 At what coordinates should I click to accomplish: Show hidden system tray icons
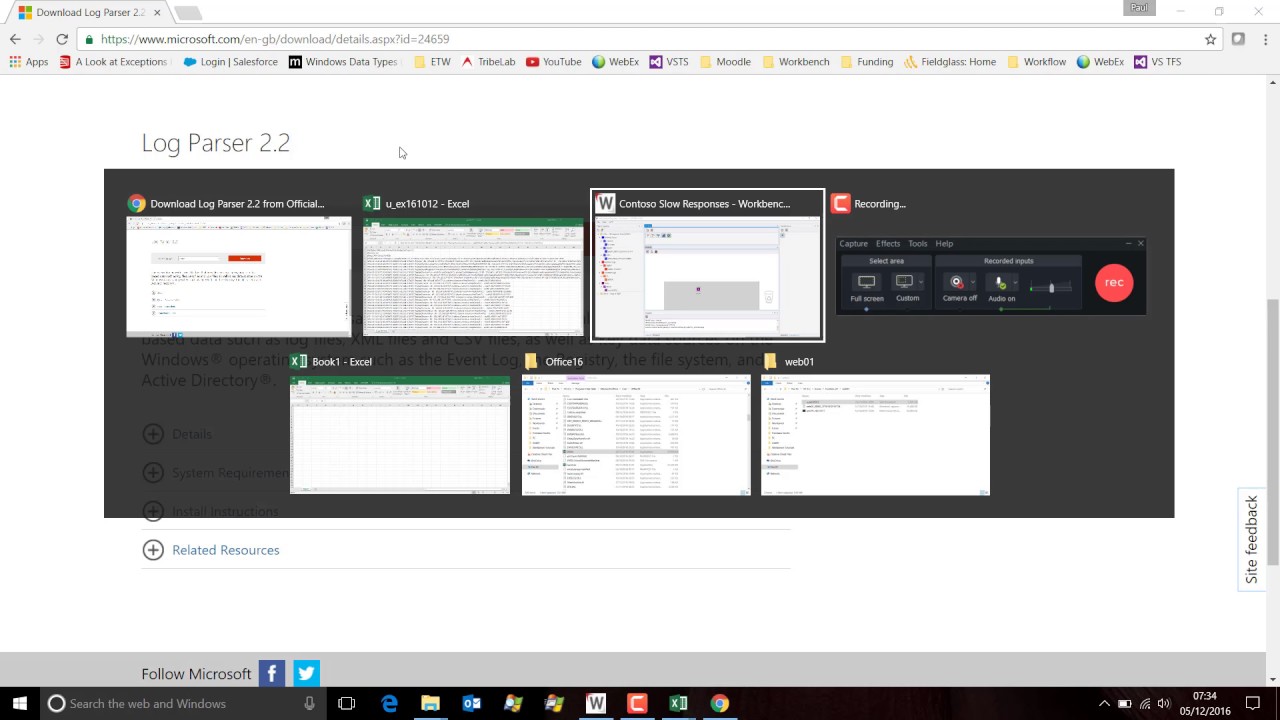point(1104,703)
